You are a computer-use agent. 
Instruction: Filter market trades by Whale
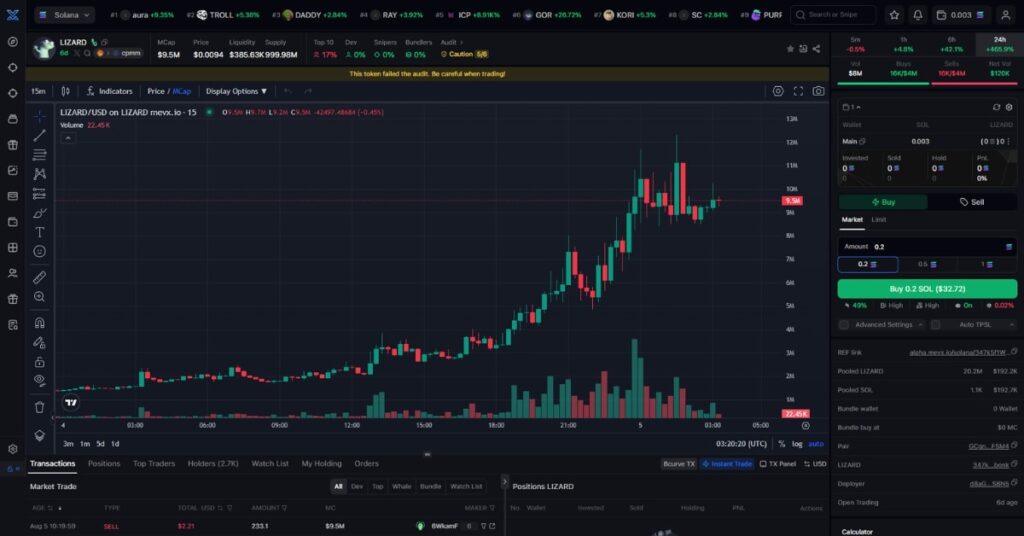[402, 486]
